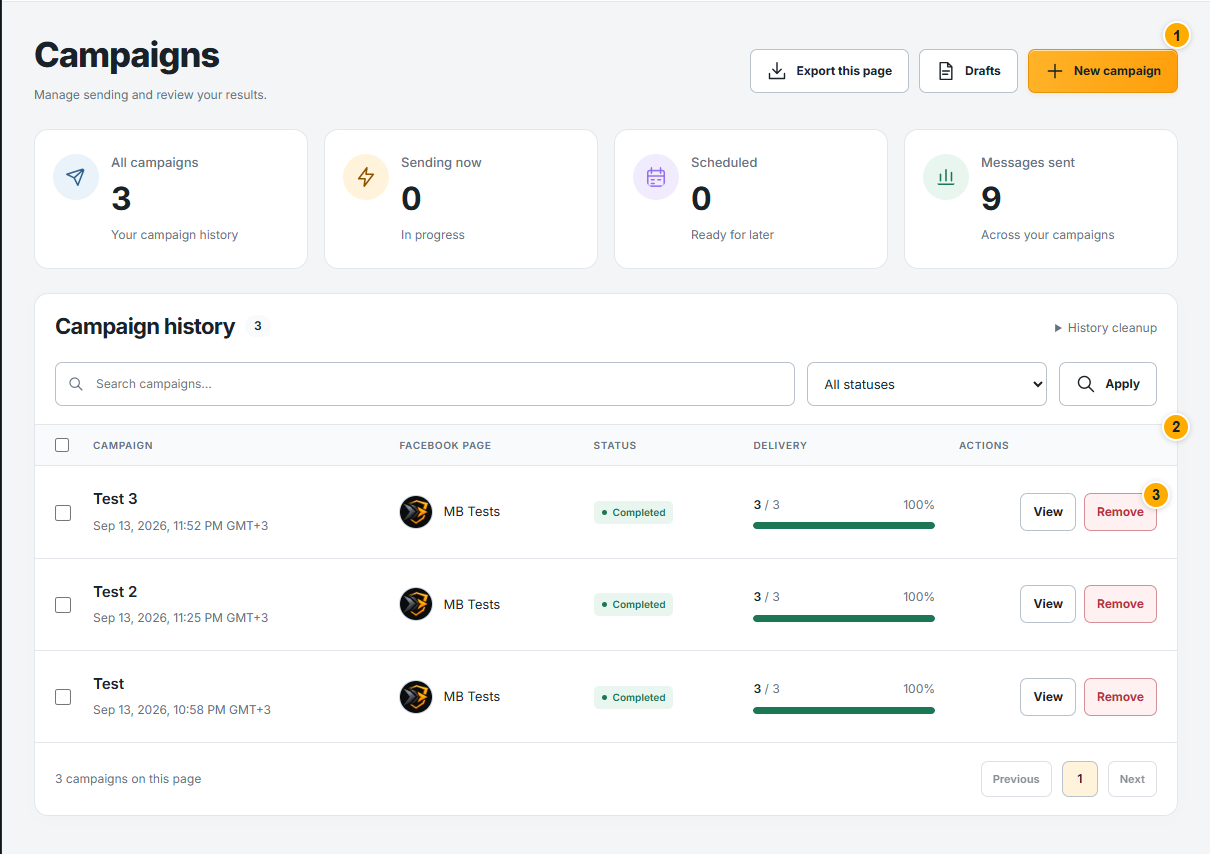
Task: Check the box for the 10:58 PM Test campaign
Action: click(x=63, y=697)
